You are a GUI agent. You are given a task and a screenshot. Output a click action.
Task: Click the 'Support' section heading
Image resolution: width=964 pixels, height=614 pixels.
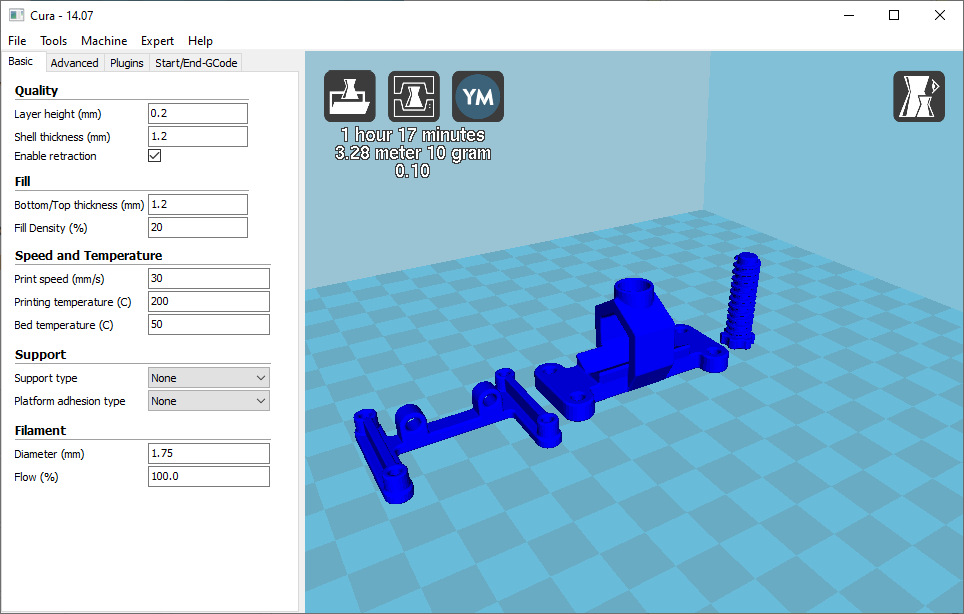40,355
